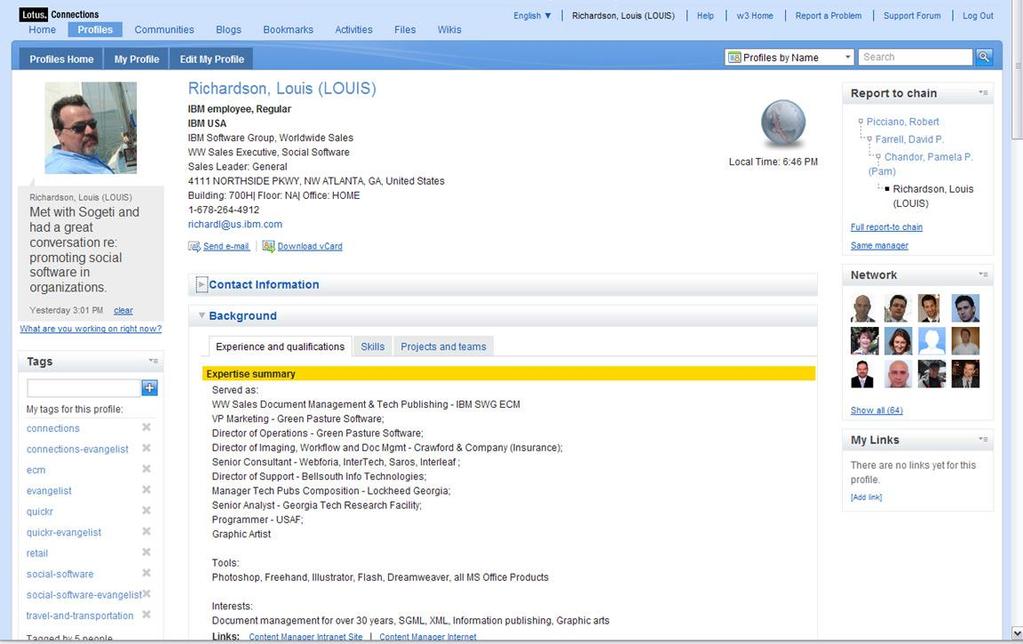Click 'What are you working on right now?'

[91, 329]
